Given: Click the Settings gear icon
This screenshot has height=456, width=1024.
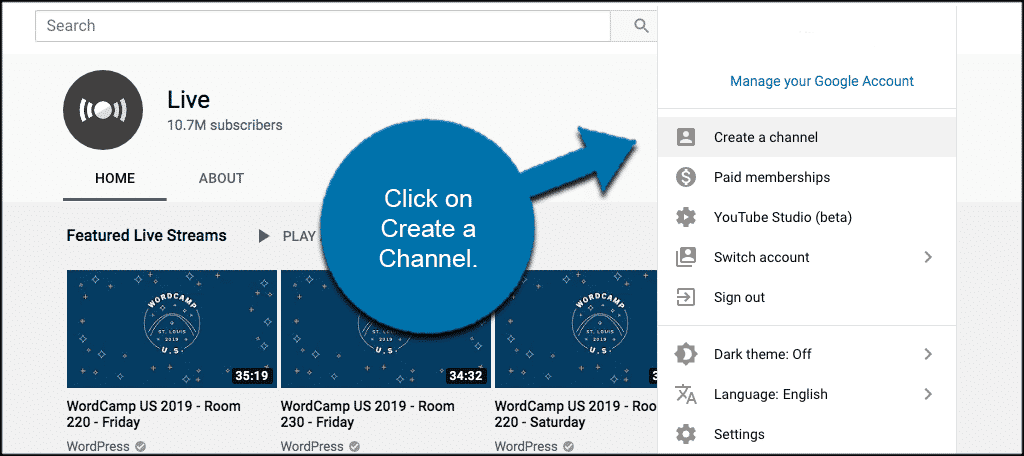Looking at the screenshot, I should pyautogui.click(x=686, y=434).
